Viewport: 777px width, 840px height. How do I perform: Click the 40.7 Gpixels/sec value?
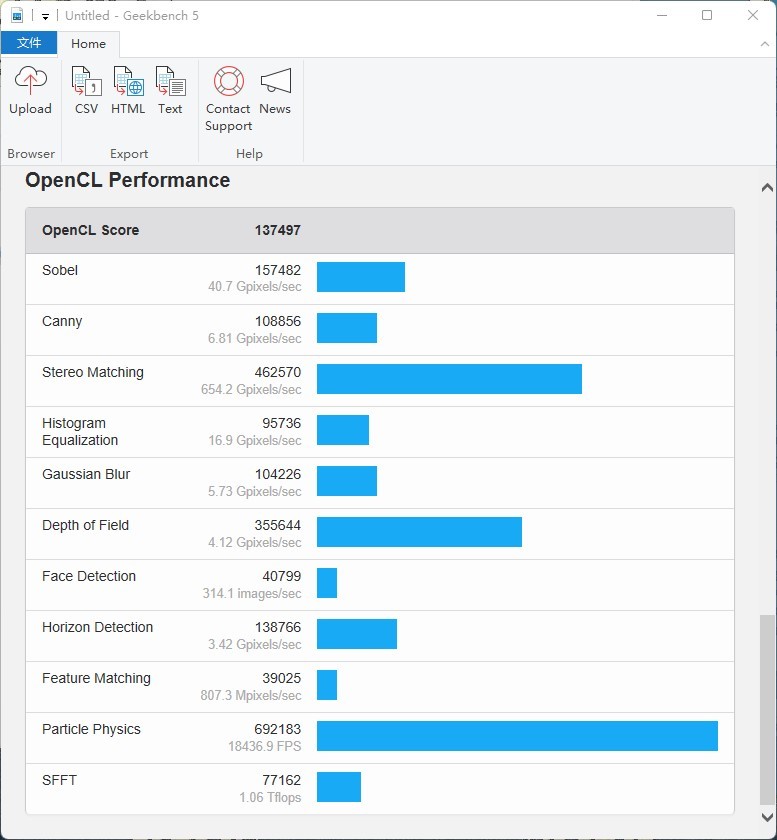tap(255, 287)
